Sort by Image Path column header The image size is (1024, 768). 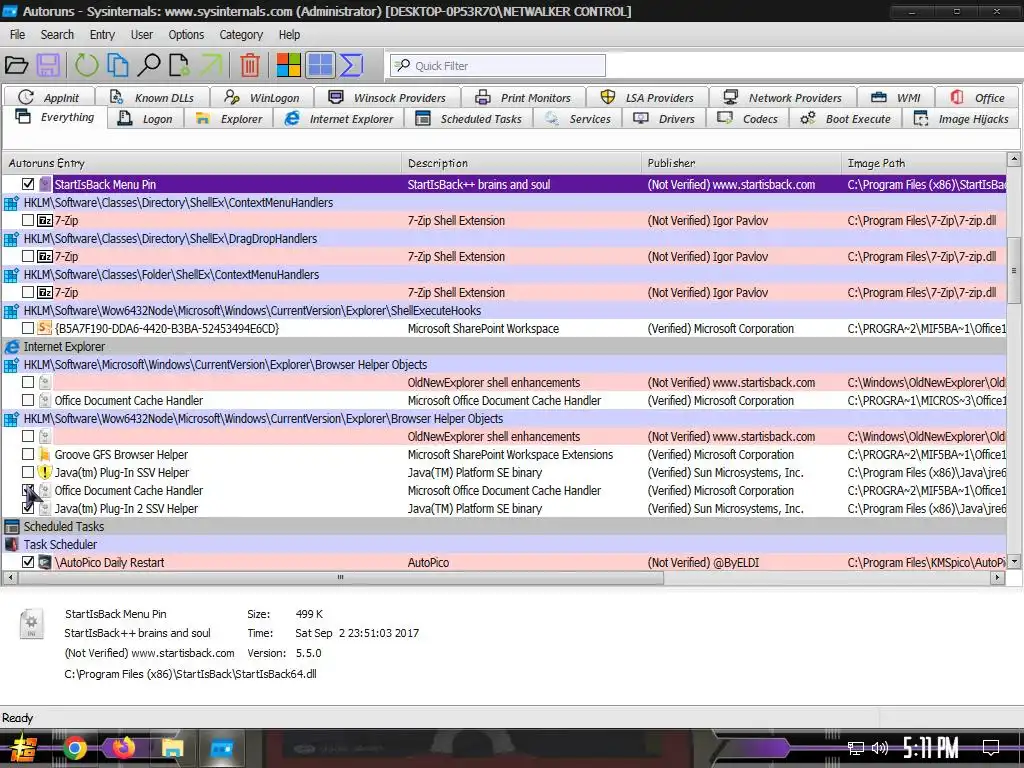click(924, 163)
